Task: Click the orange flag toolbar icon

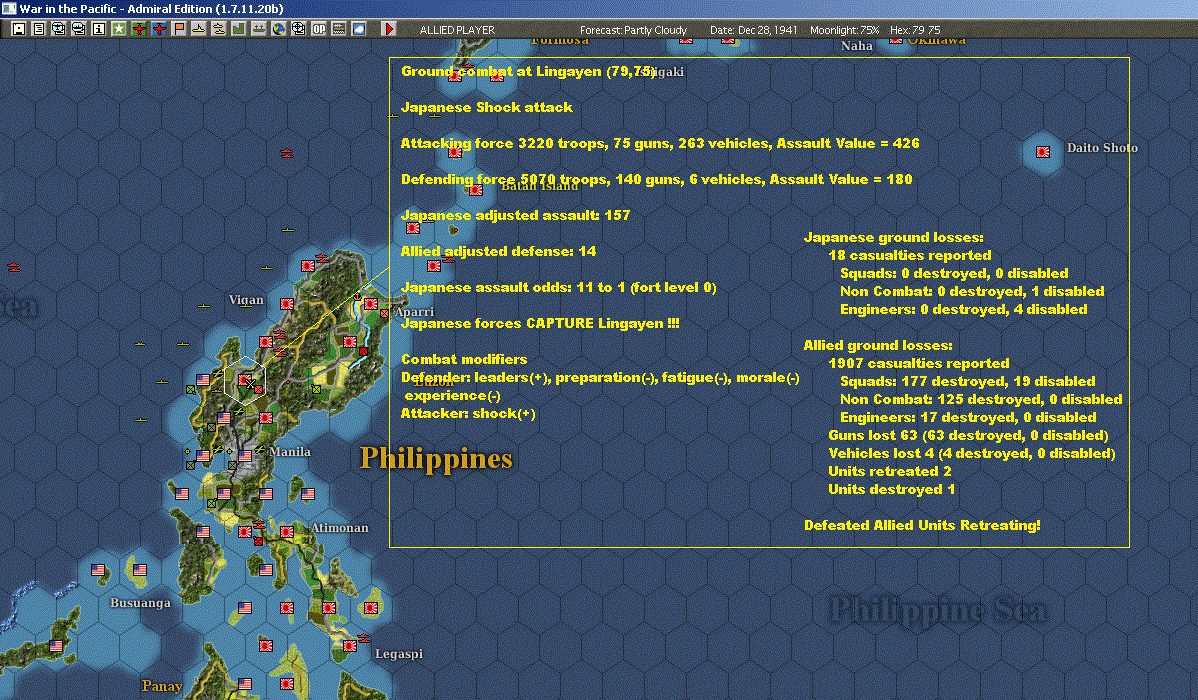Action: coord(179,29)
